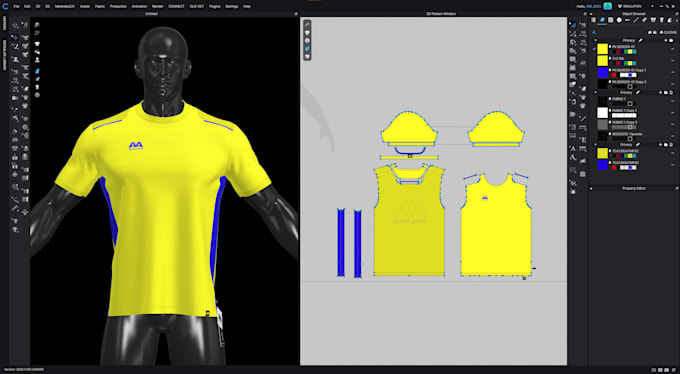The image size is (680, 374).
Task: Open the Materials/UV menu
Action: [x=66, y=7]
